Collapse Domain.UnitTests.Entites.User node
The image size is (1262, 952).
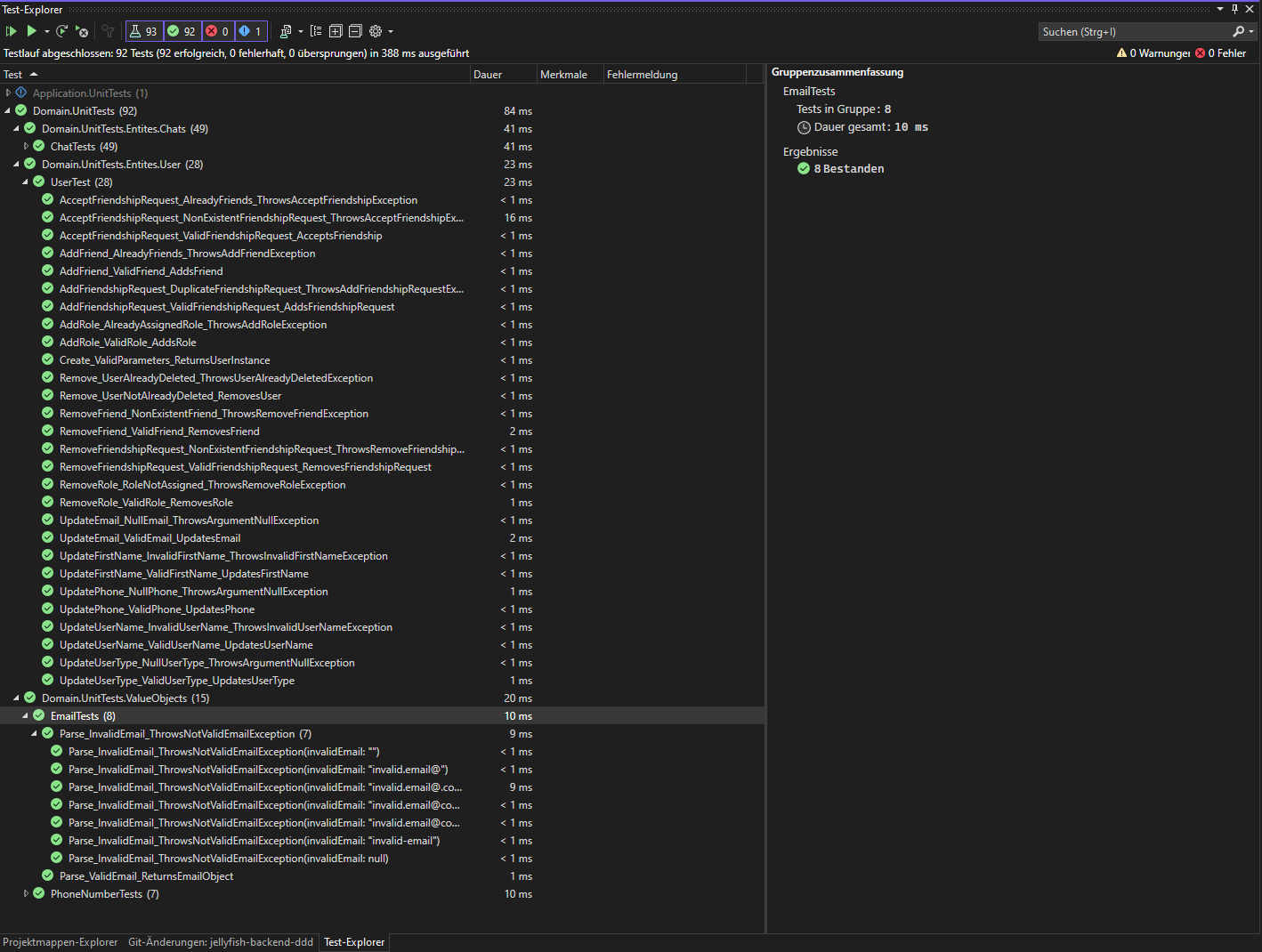(x=17, y=164)
